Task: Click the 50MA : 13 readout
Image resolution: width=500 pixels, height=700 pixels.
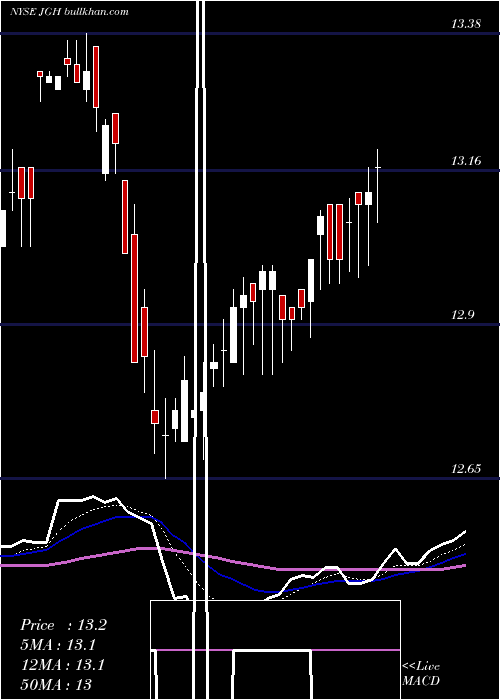Action: click(56, 684)
